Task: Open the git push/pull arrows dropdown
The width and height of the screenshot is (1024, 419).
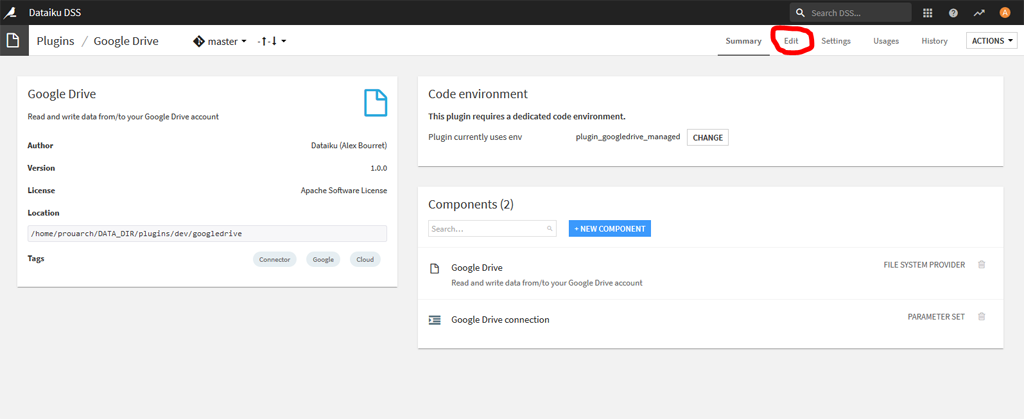Action: tap(272, 41)
